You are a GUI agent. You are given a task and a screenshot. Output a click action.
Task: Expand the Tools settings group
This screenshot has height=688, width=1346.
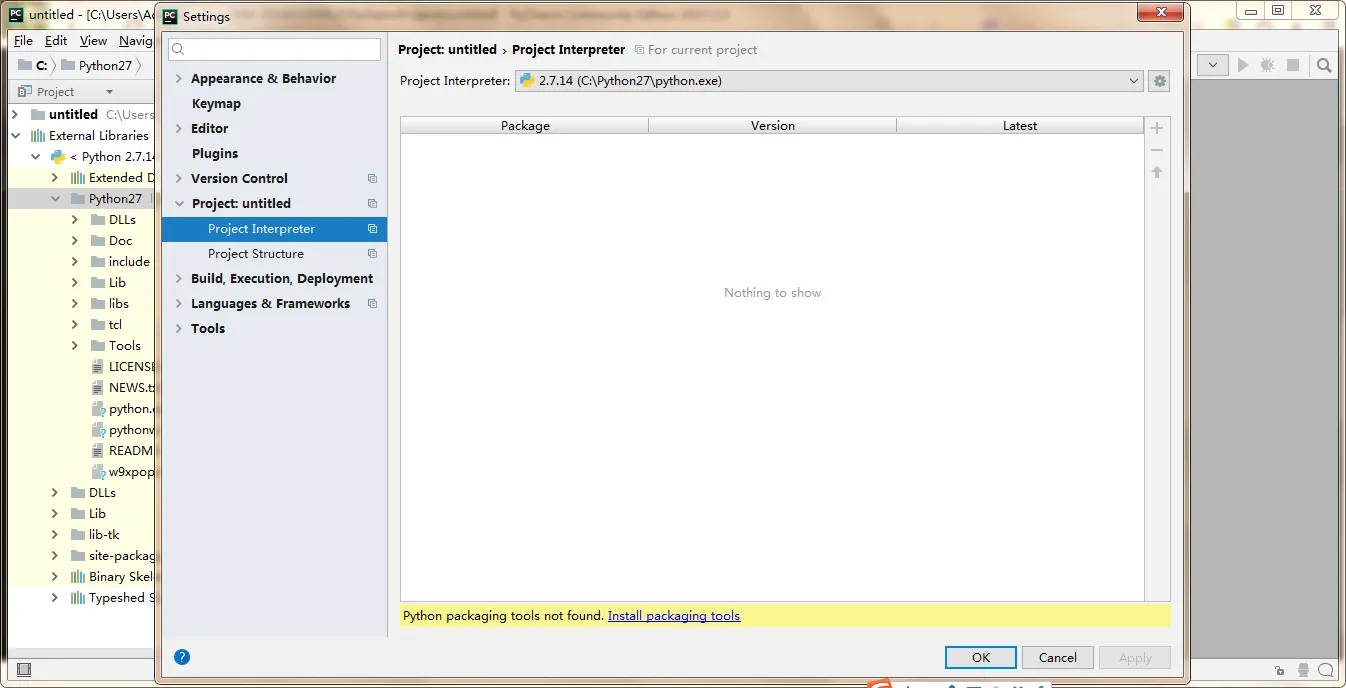pos(179,329)
